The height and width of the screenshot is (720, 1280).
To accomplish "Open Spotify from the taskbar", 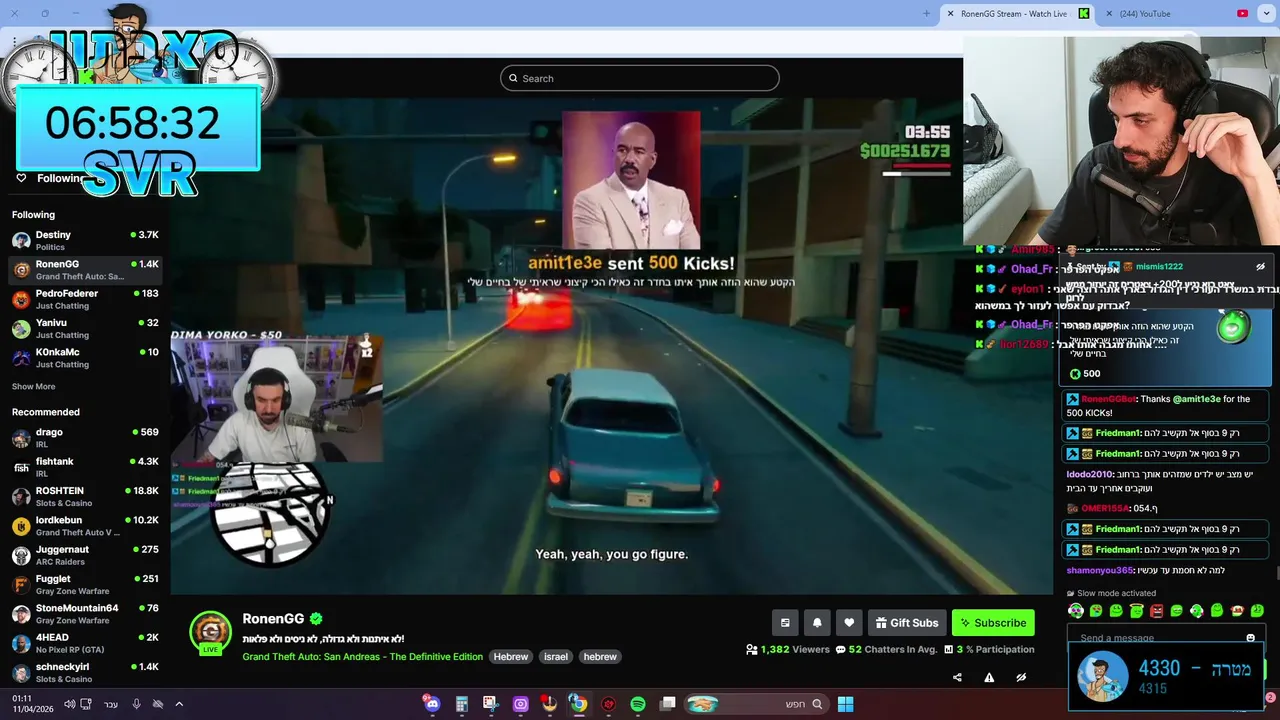I will tap(638, 704).
